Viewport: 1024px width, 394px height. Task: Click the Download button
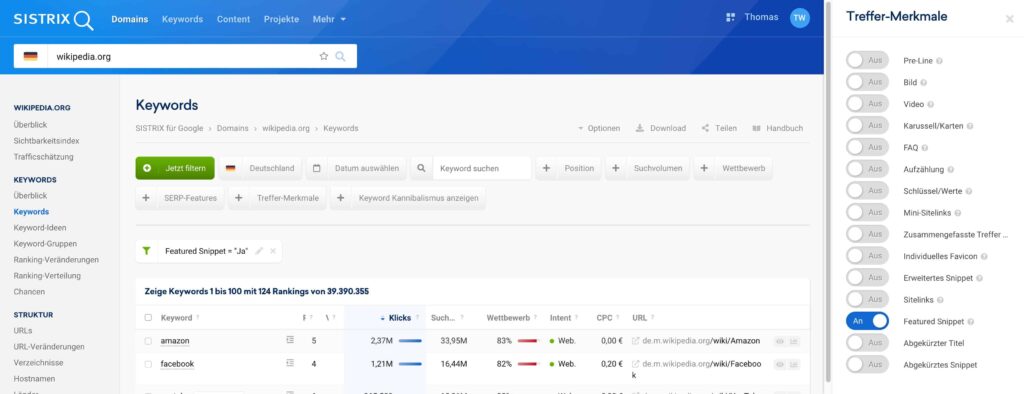pos(661,128)
